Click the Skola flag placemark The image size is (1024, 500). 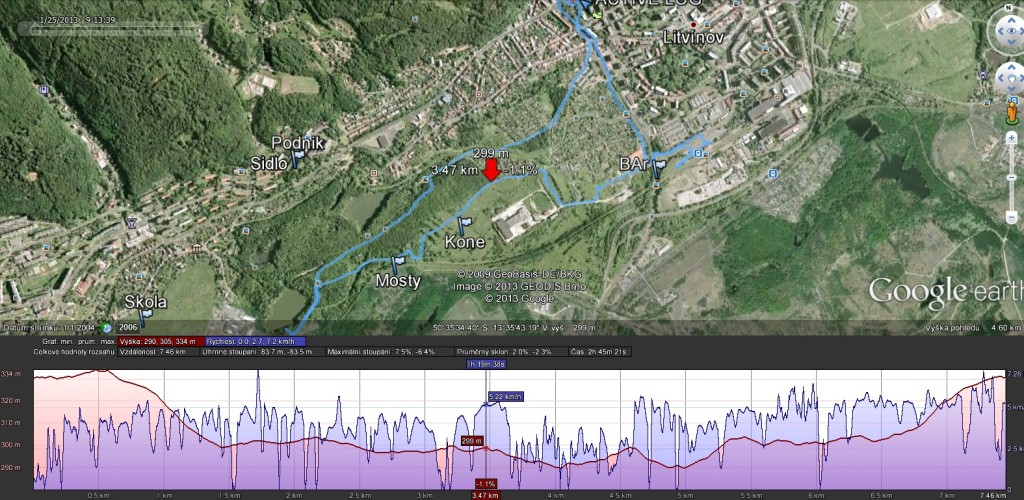[x=145, y=317]
